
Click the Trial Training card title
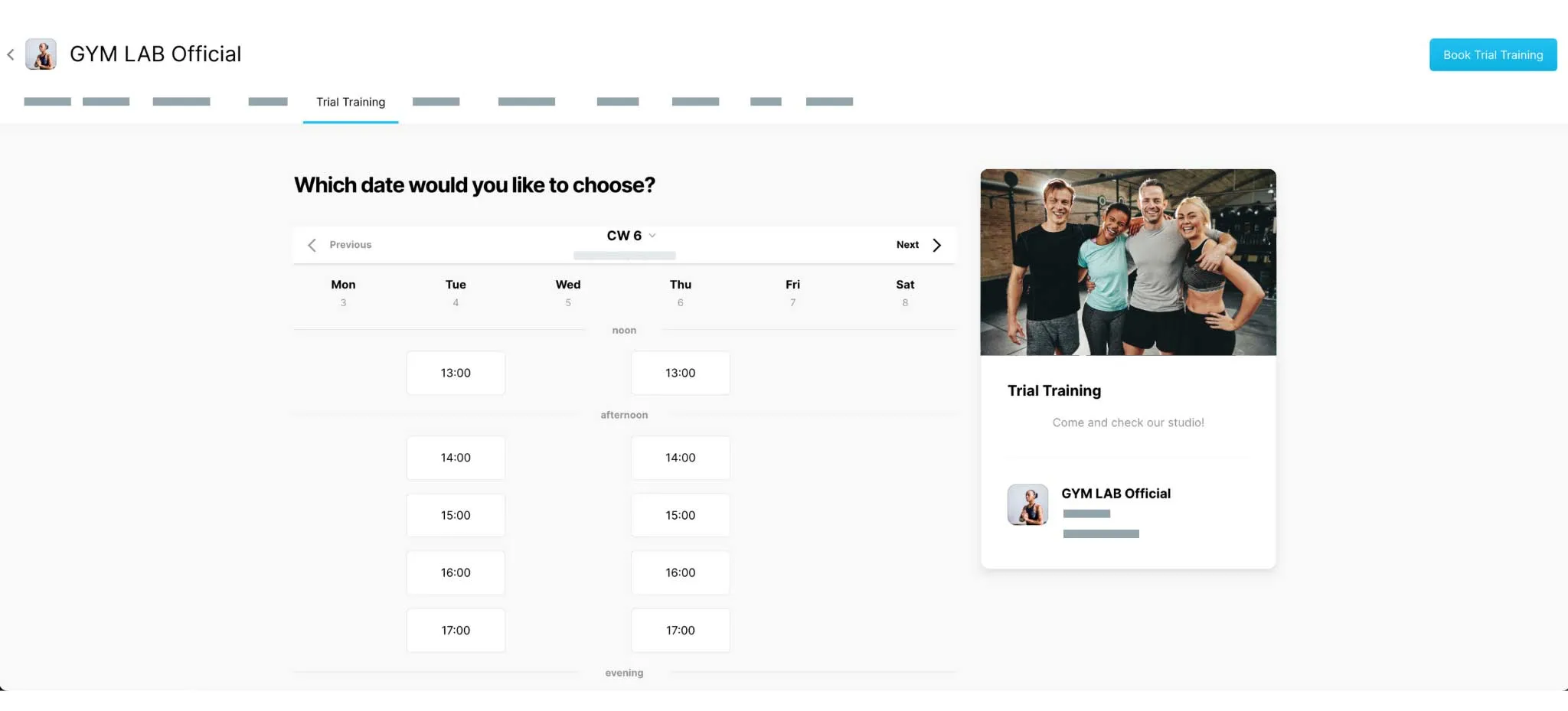[x=1054, y=391]
